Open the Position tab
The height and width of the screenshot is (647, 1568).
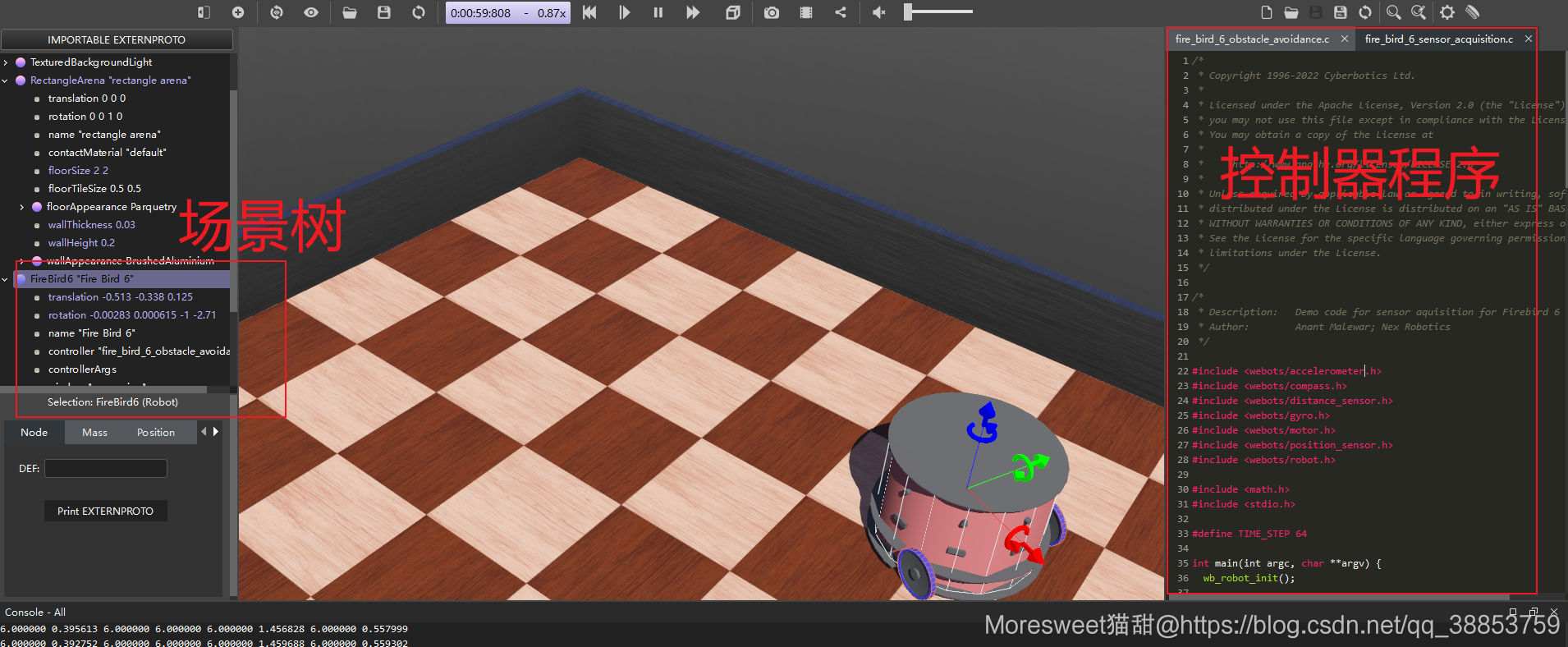tap(156, 433)
